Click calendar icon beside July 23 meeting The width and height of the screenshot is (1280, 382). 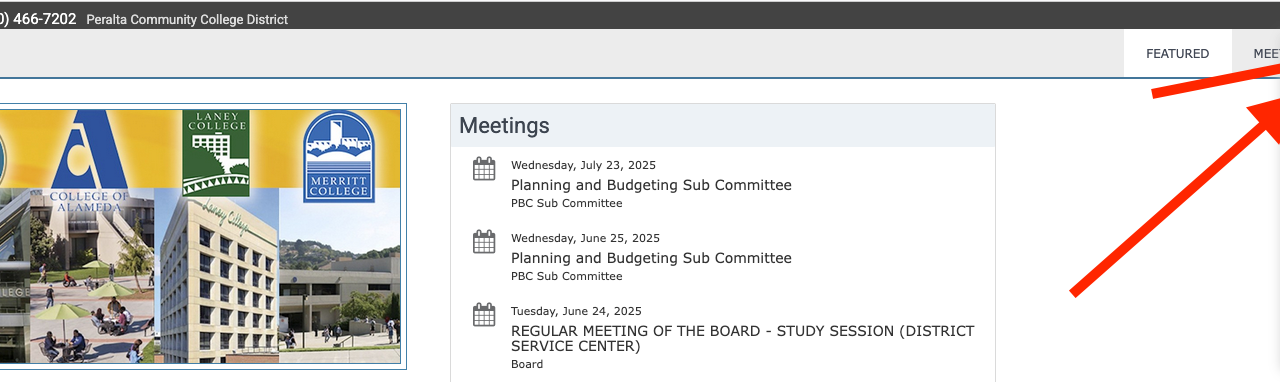tap(484, 169)
